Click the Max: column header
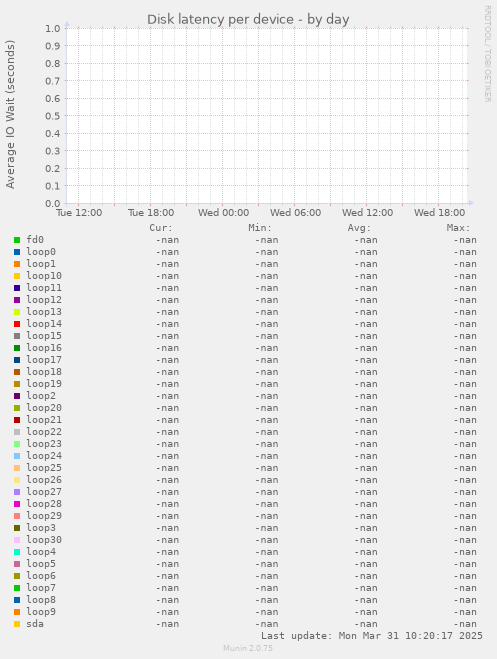497x659 pixels. pos(458,228)
